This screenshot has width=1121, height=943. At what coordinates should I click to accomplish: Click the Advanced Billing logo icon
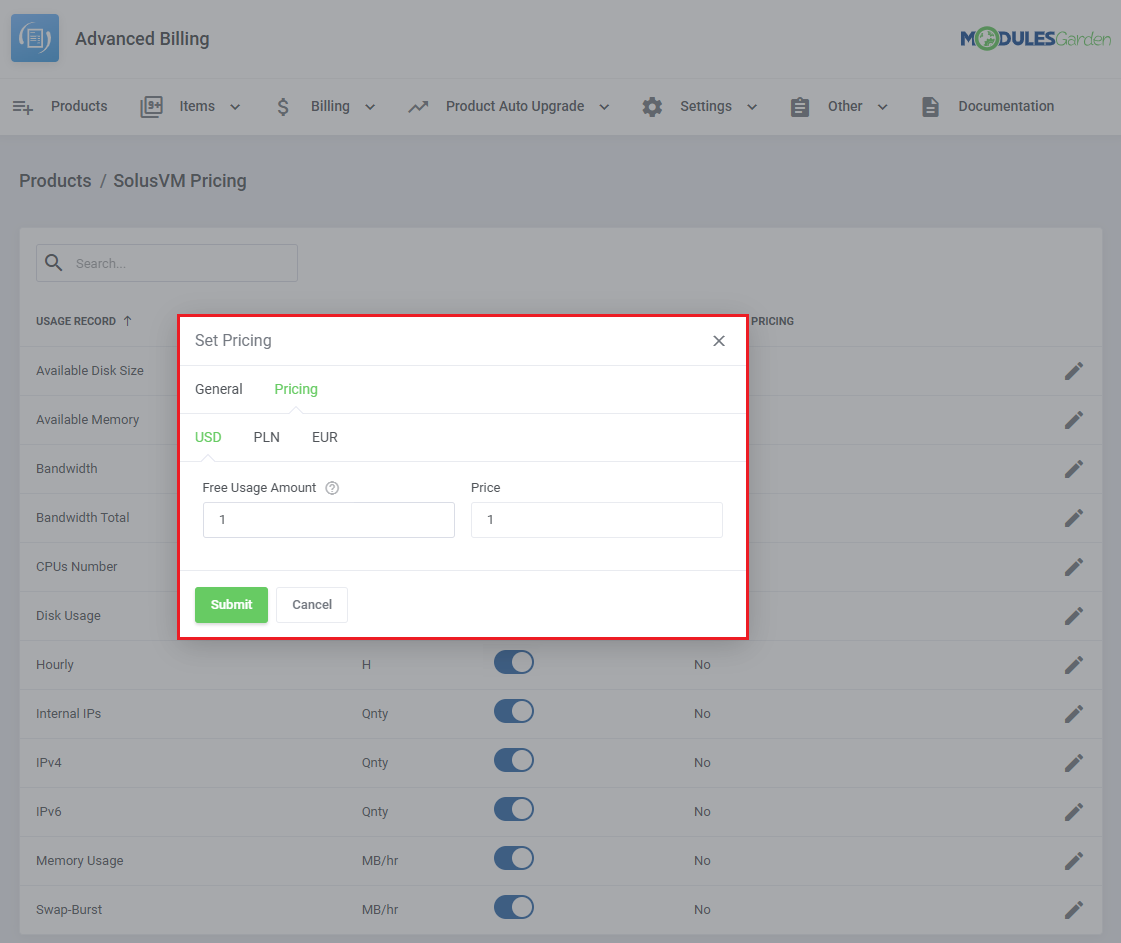[35, 38]
